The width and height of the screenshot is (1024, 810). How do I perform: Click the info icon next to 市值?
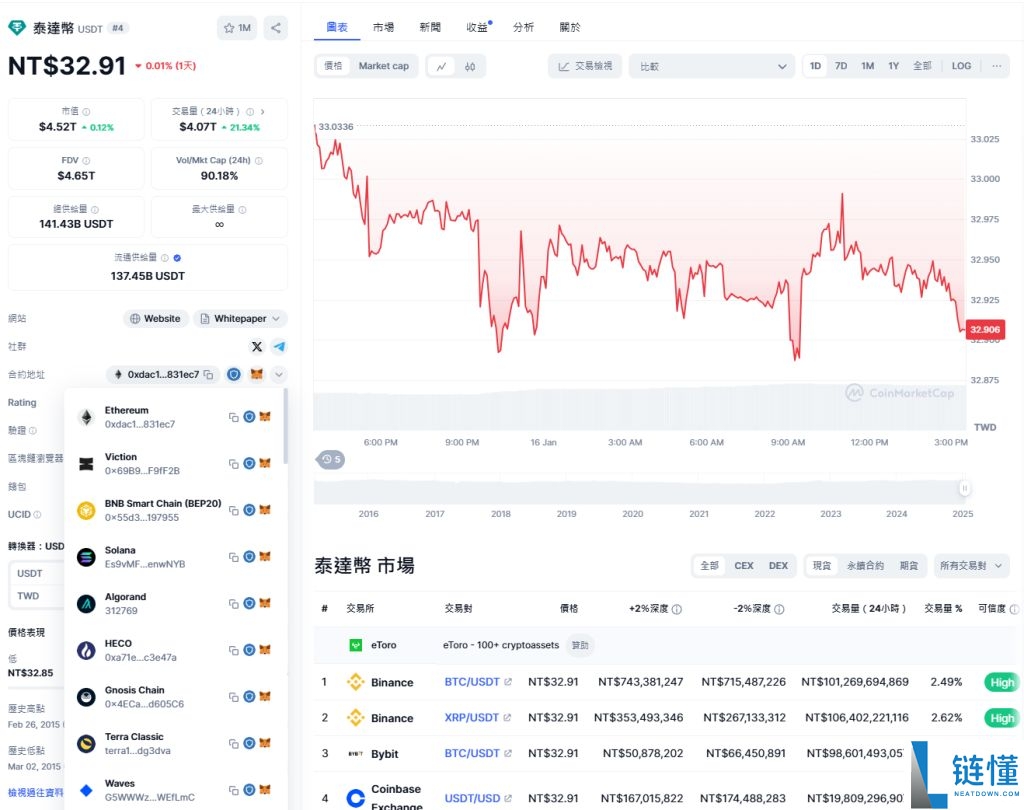pos(86,112)
